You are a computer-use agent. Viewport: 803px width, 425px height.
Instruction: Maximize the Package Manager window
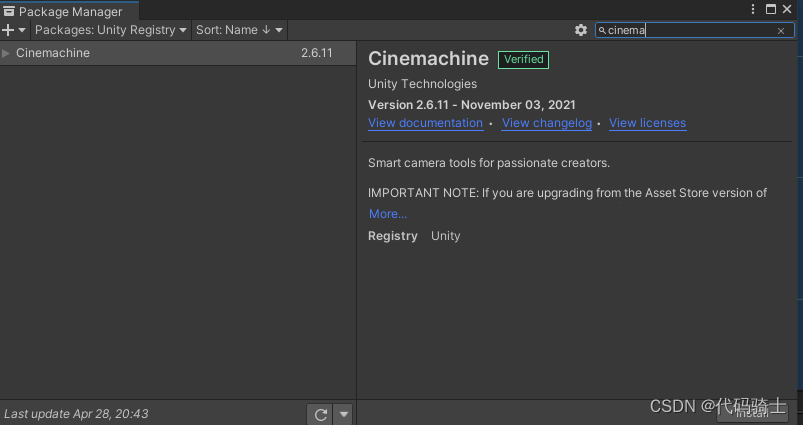pyautogui.click(x=771, y=9)
